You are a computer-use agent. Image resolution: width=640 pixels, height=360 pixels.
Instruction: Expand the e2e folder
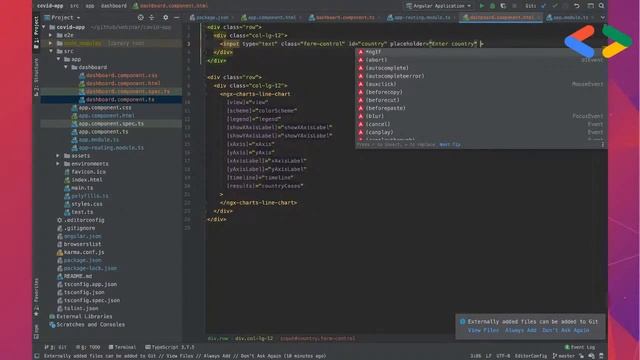[51, 36]
